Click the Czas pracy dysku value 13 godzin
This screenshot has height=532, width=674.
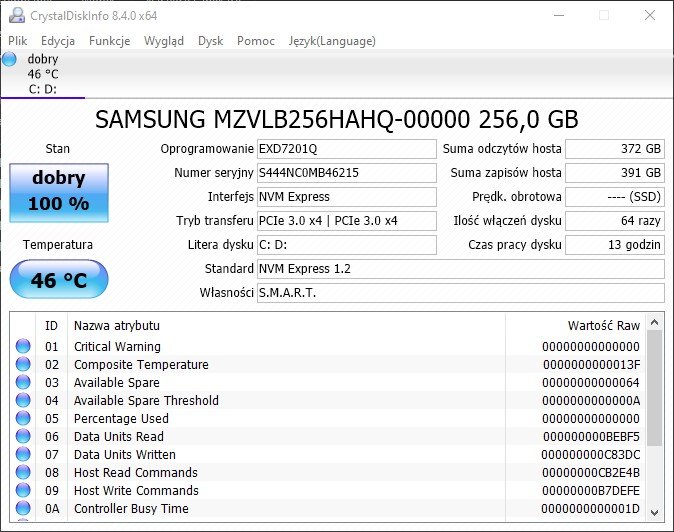pyautogui.click(x=615, y=245)
